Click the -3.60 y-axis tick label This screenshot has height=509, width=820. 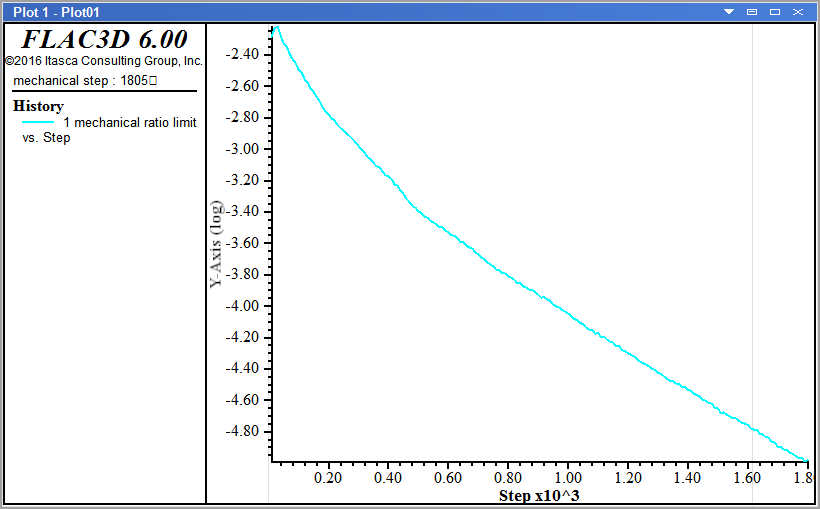pyautogui.click(x=242, y=243)
